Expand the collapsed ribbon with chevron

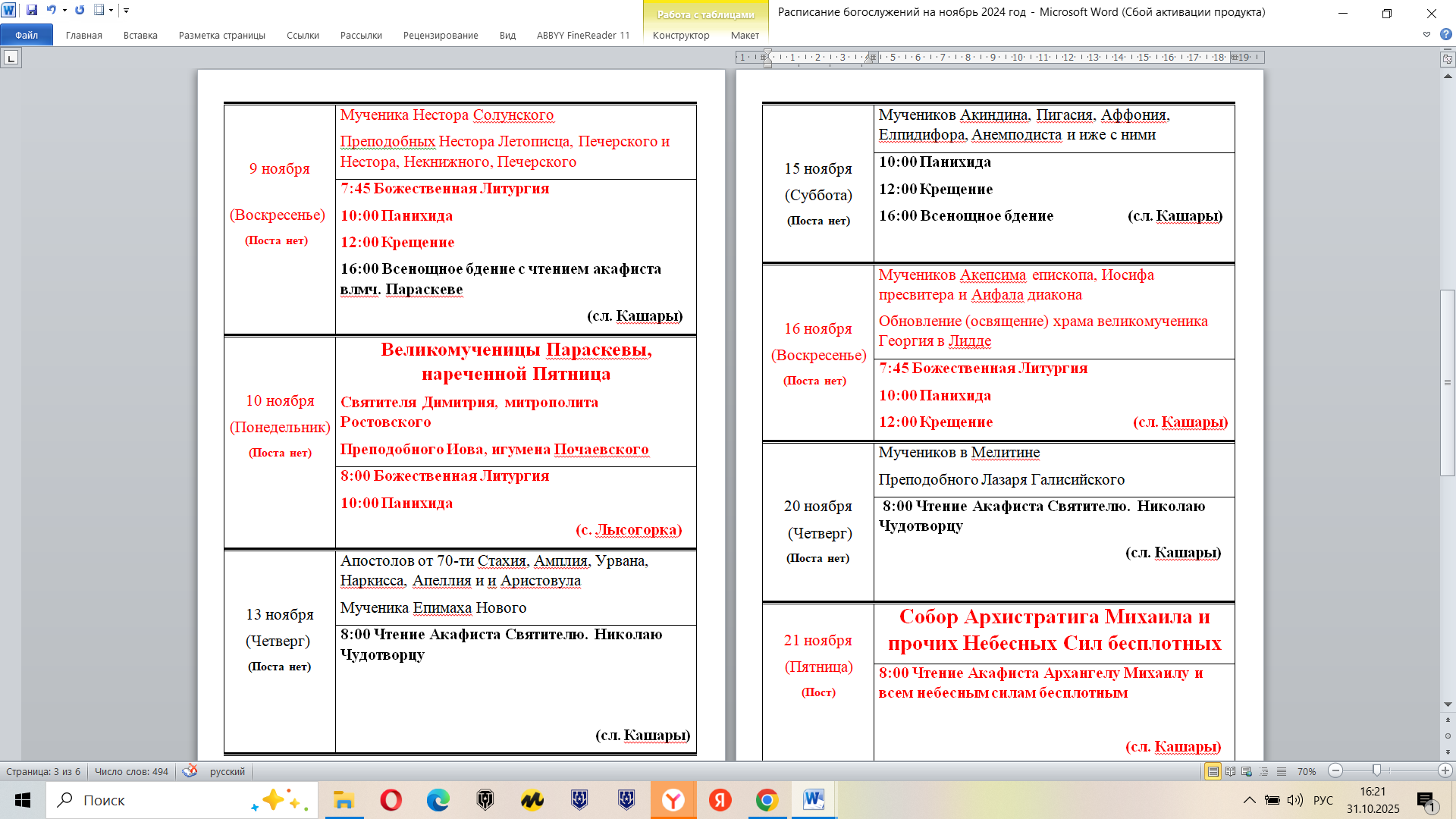pos(1426,35)
